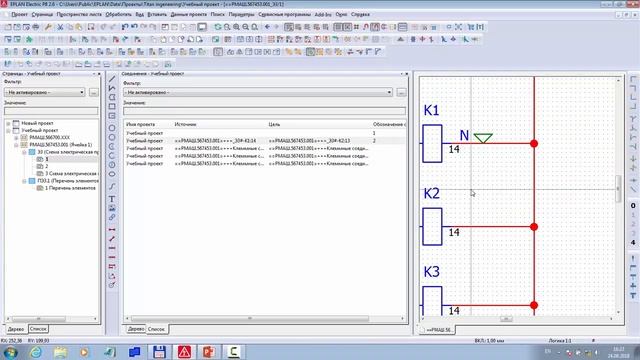Select page 2 in page tree
The width and height of the screenshot is (640, 360).
pos(47,166)
